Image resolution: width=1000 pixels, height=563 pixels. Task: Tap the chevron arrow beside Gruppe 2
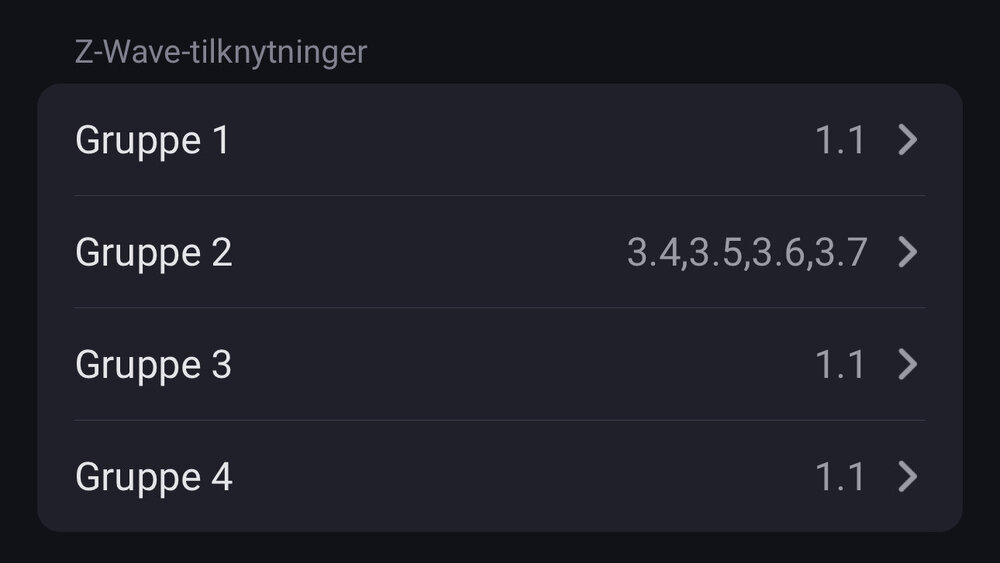[907, 253]
